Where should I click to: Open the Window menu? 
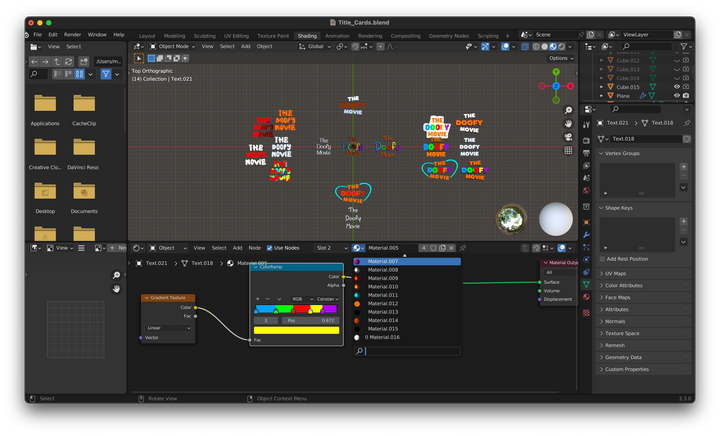click(97, 34)
